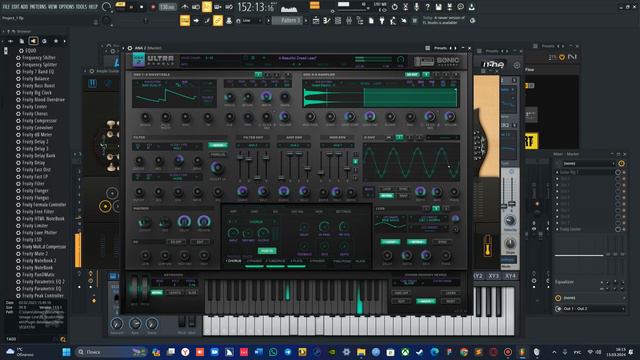The width and height of the screenshot is (640, 360).
Task: Click the OSC sampler waveform display
Action: pos(380,98)
